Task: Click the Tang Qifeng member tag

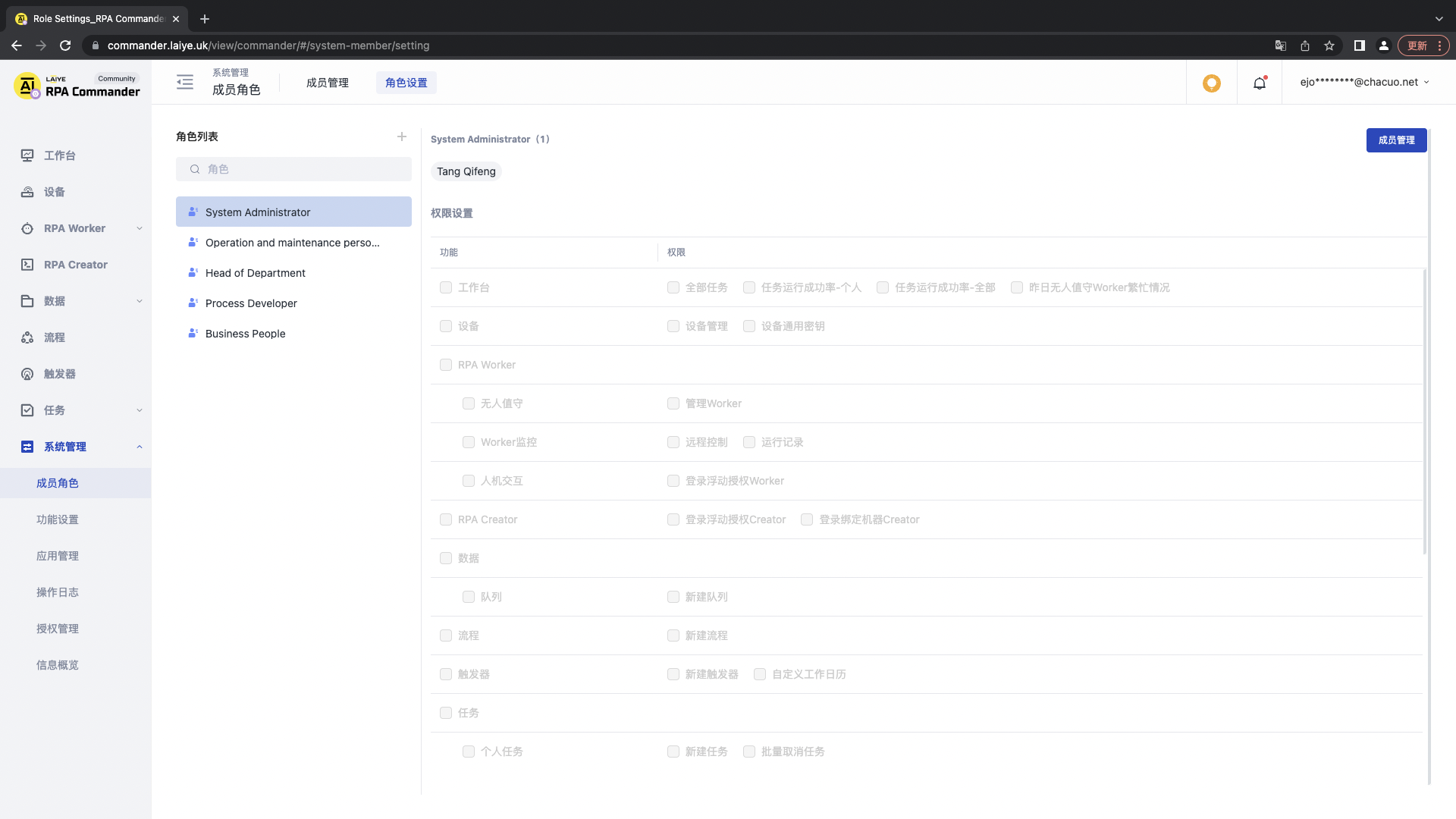Action: point(466,171)
